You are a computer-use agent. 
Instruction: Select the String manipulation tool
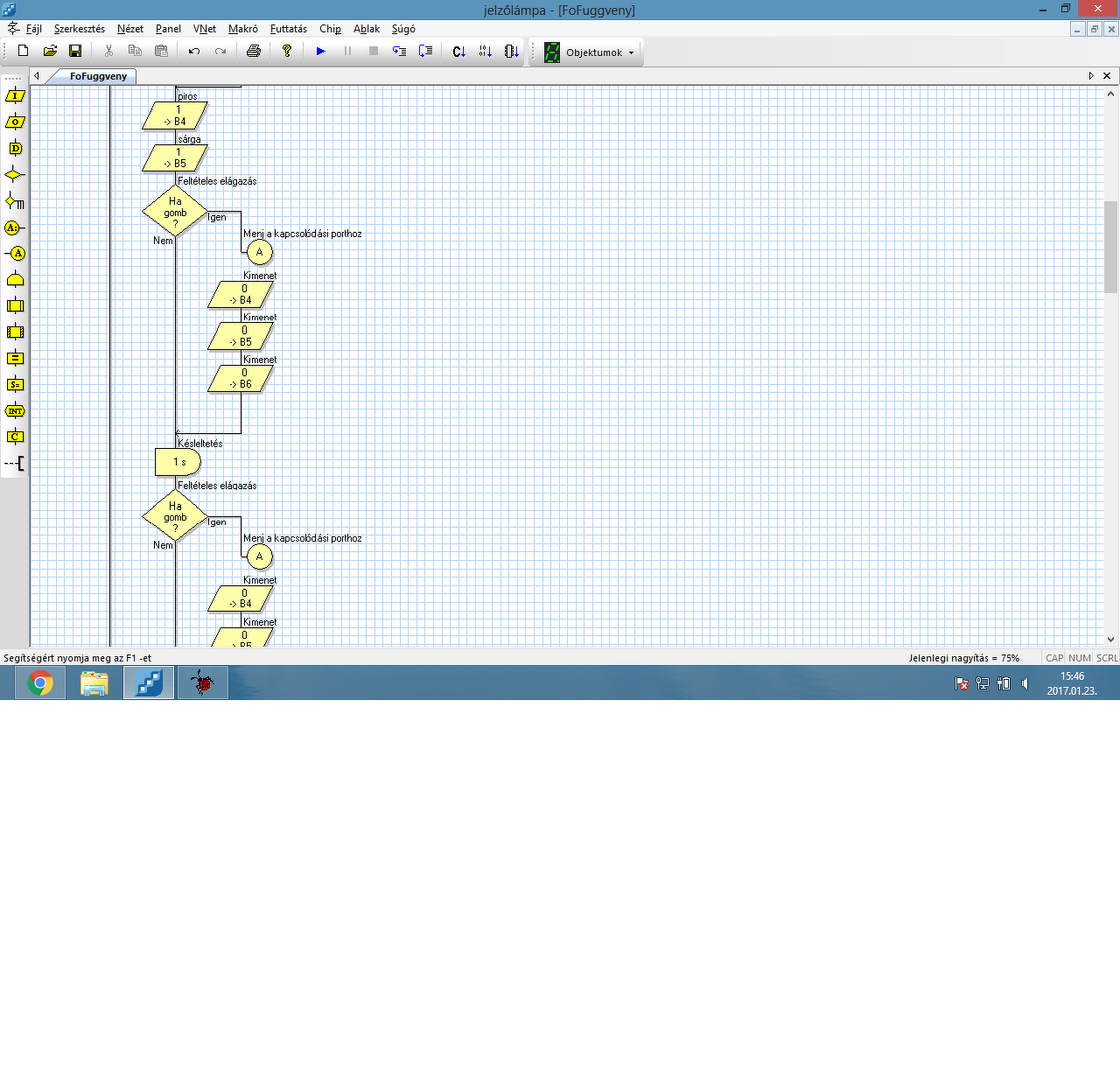click(x=15, y=385)
